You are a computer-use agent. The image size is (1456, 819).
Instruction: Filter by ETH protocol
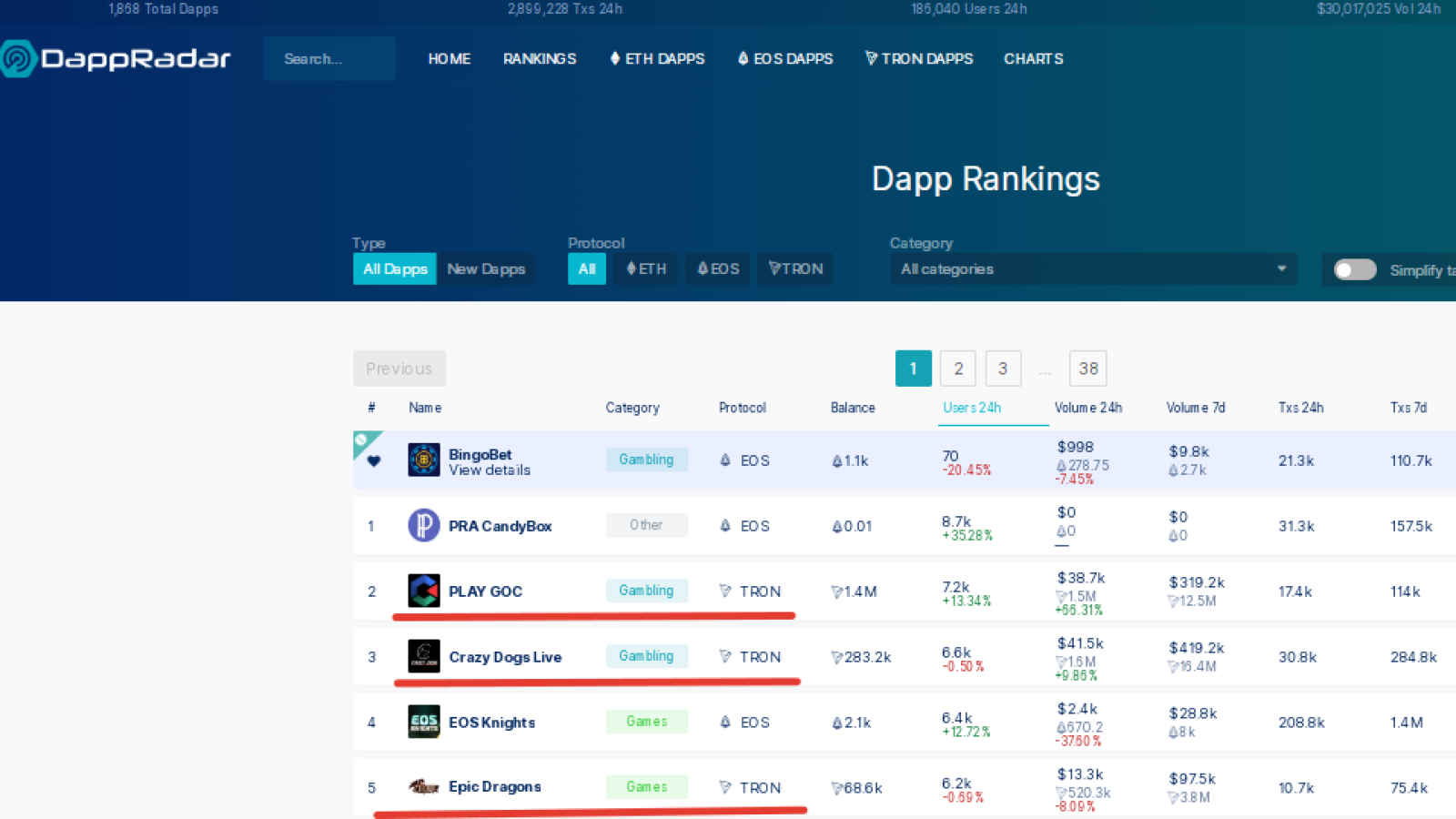(x=646, y=269)
